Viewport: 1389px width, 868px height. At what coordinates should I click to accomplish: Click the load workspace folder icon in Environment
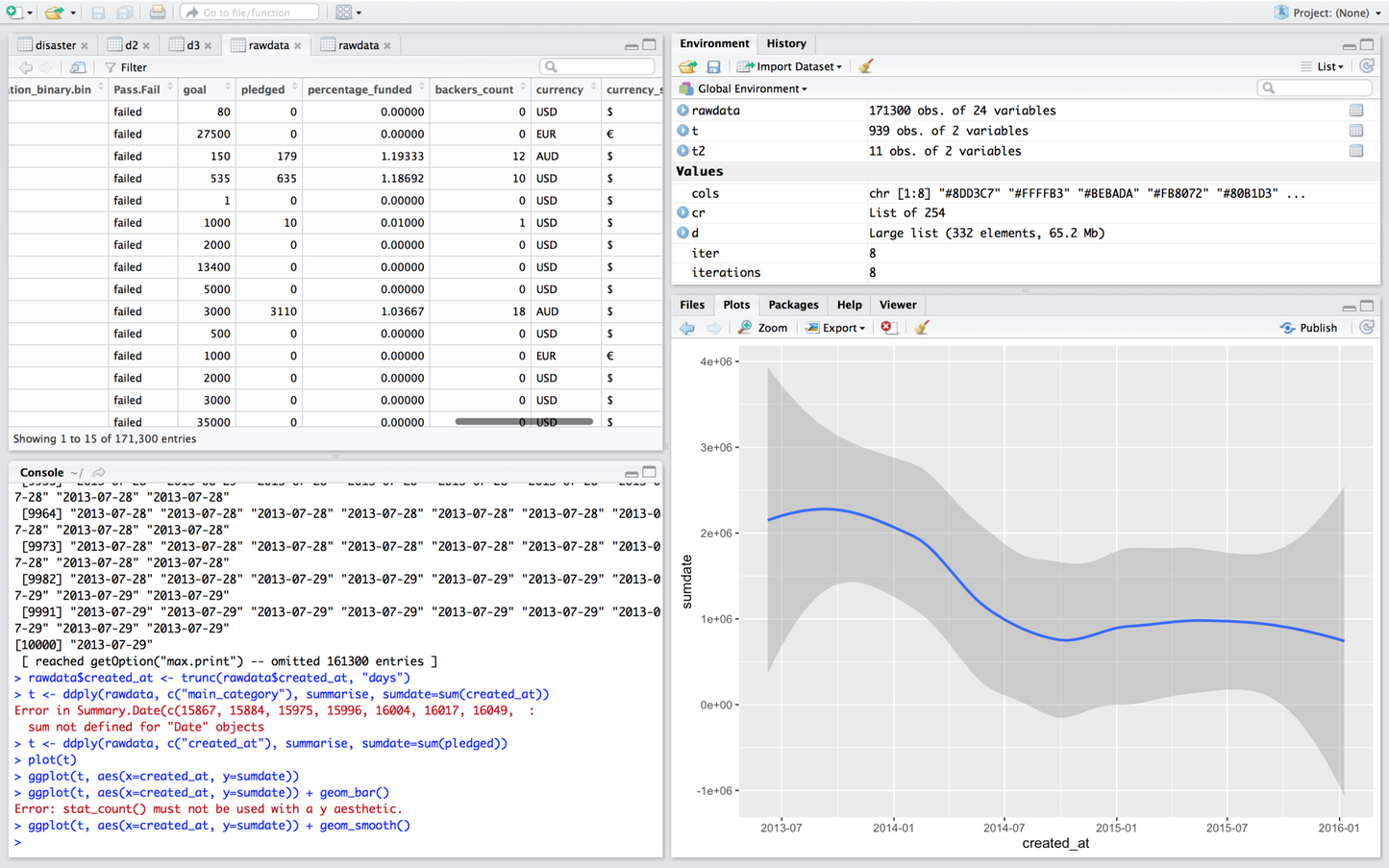tap(687, 66)
